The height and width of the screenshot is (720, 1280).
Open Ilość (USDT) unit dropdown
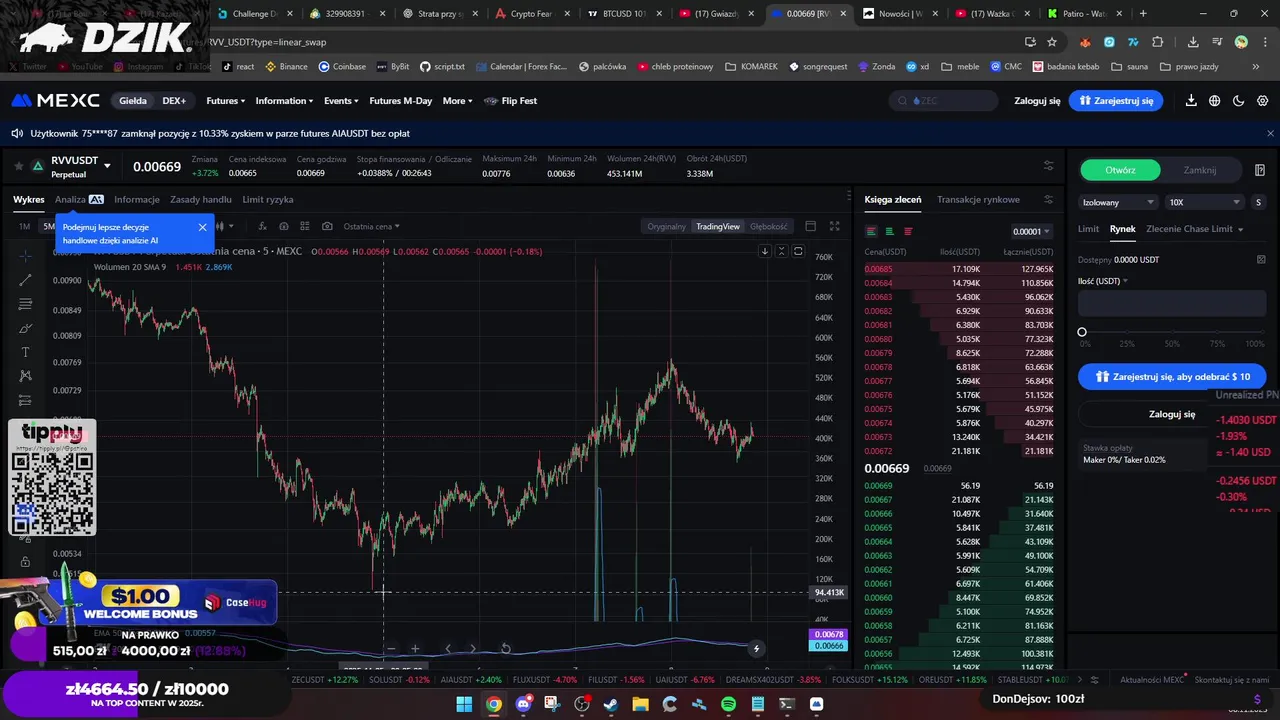pyautogui.click(x=1102, y=281)
